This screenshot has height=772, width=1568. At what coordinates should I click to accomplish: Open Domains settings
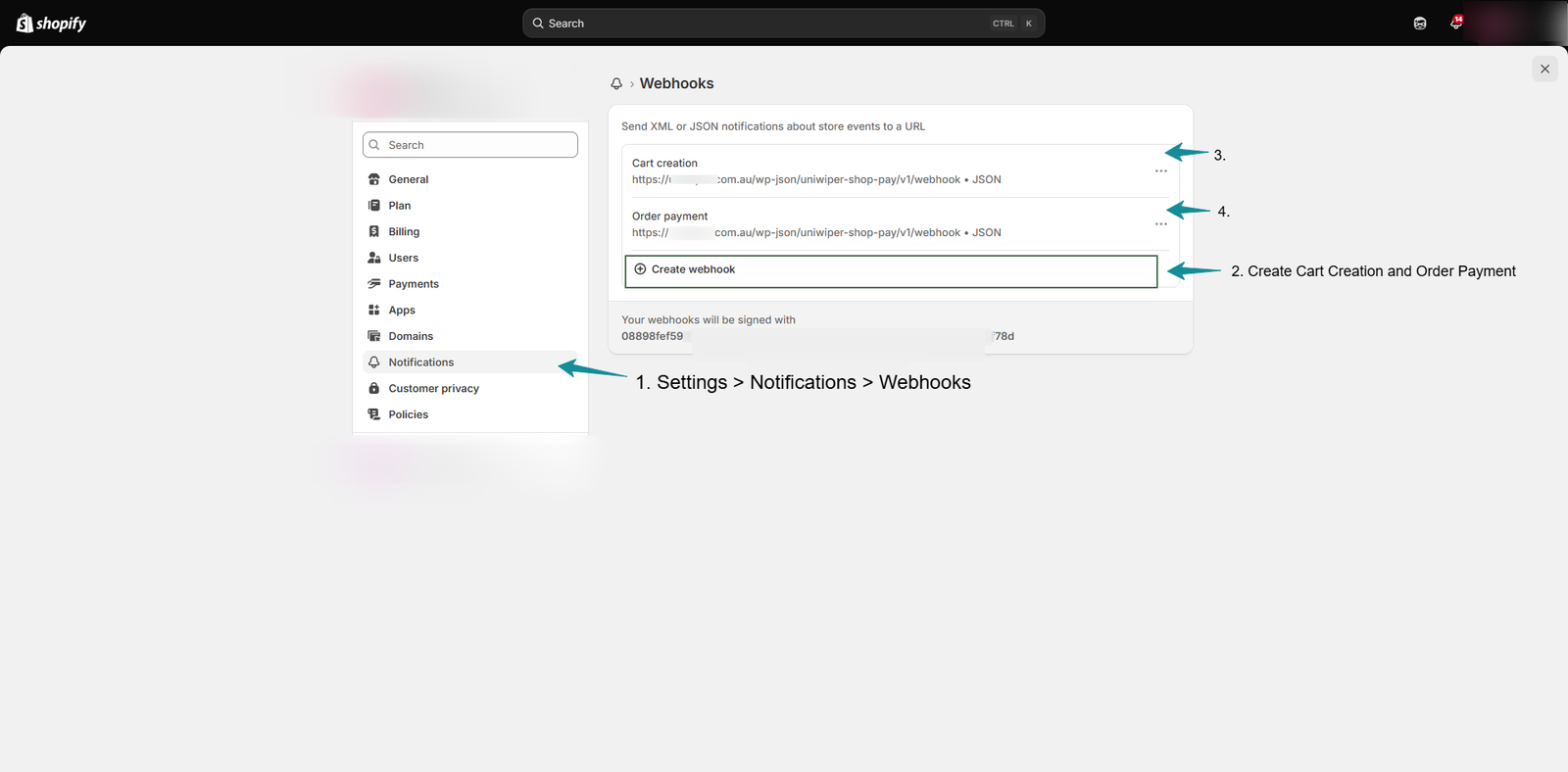469,336
